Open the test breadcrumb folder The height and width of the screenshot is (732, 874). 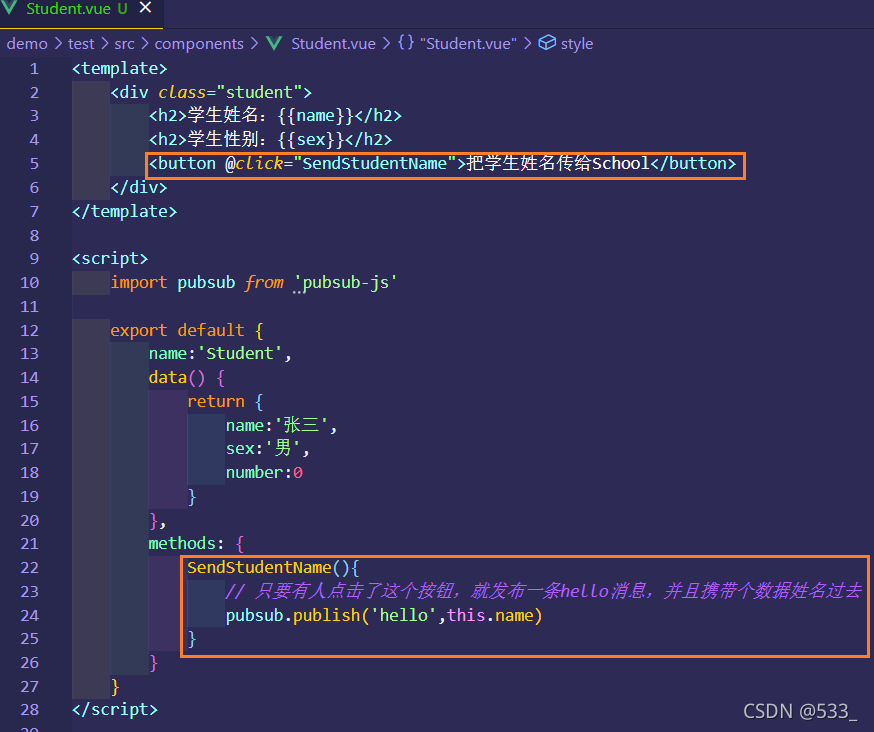click(x=81, y=43)
